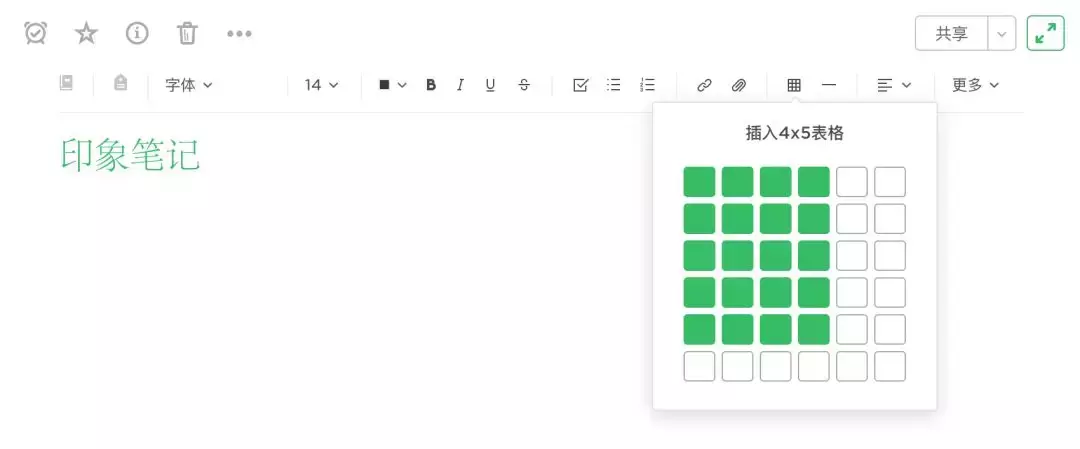Choose the 6x6 cell in the table grid
This screenshot has height=449, width=1080.
pyautogui.click(x=890, y=366)
